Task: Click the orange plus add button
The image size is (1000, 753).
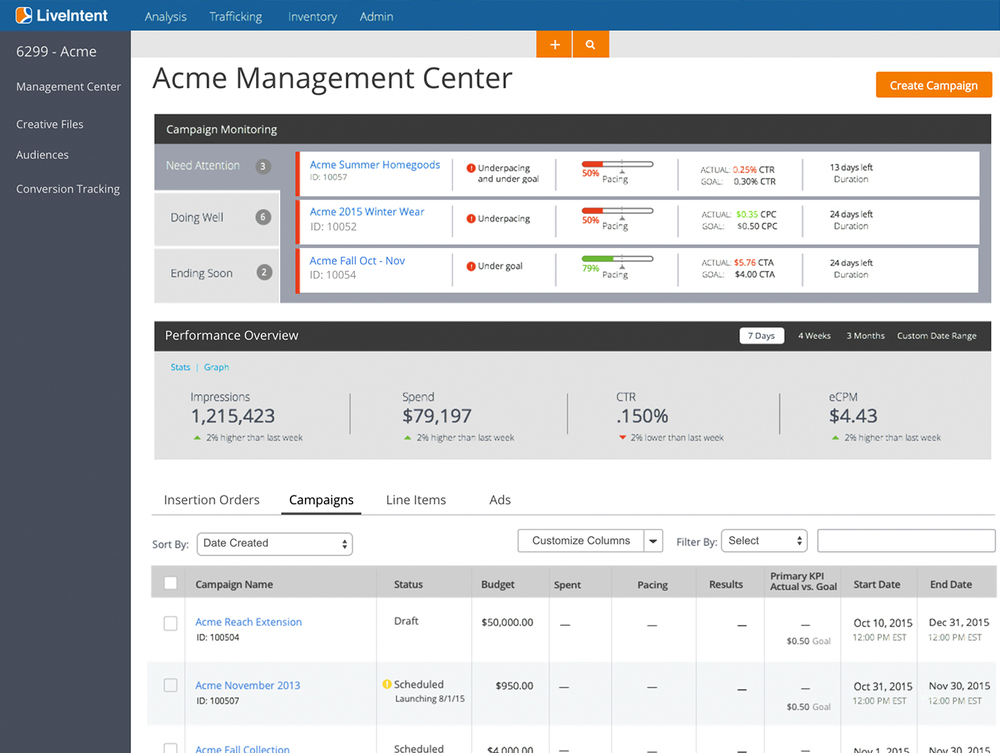Action: [554, 44]
